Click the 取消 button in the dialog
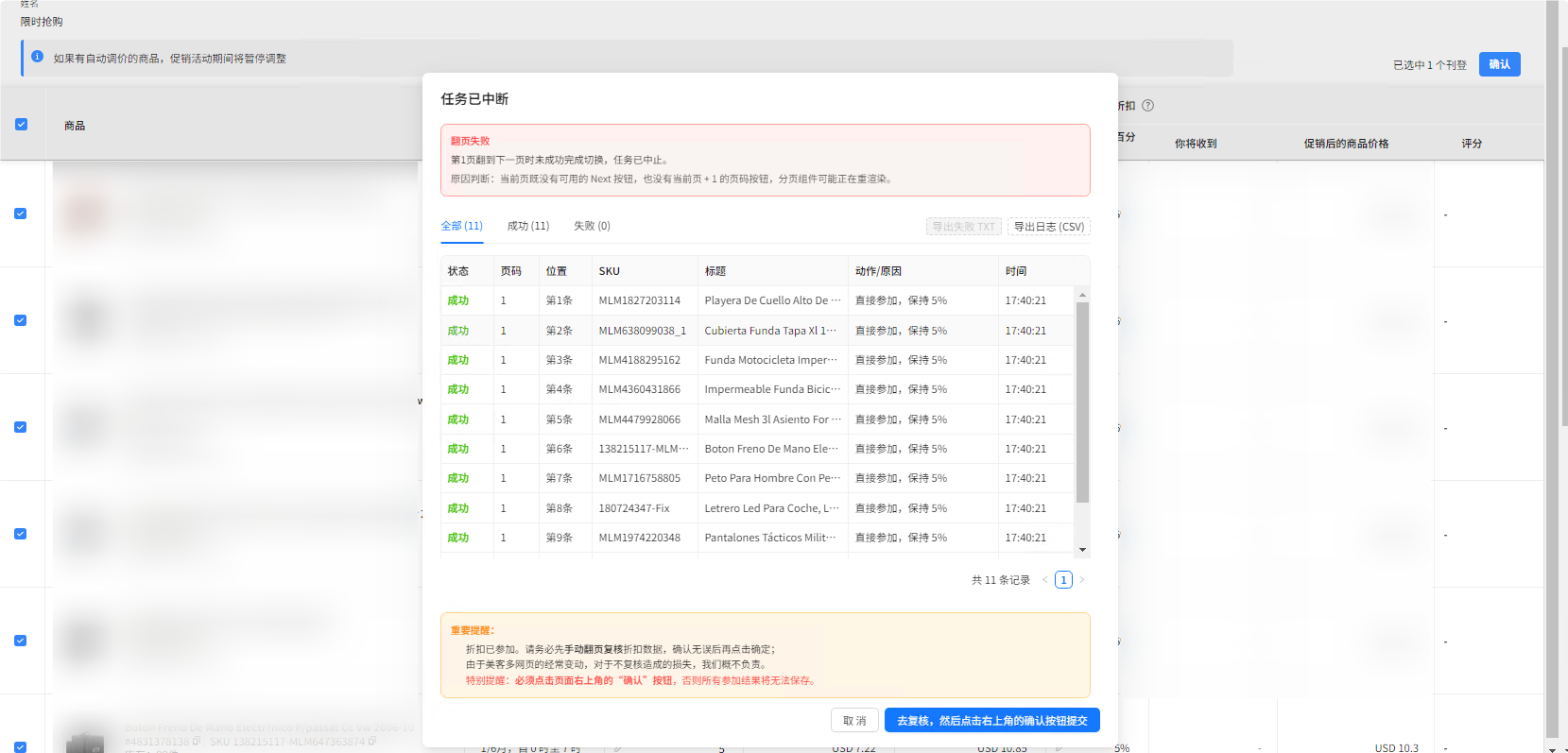The width and height of the screenshot is (1568, 753). (855, 720)
